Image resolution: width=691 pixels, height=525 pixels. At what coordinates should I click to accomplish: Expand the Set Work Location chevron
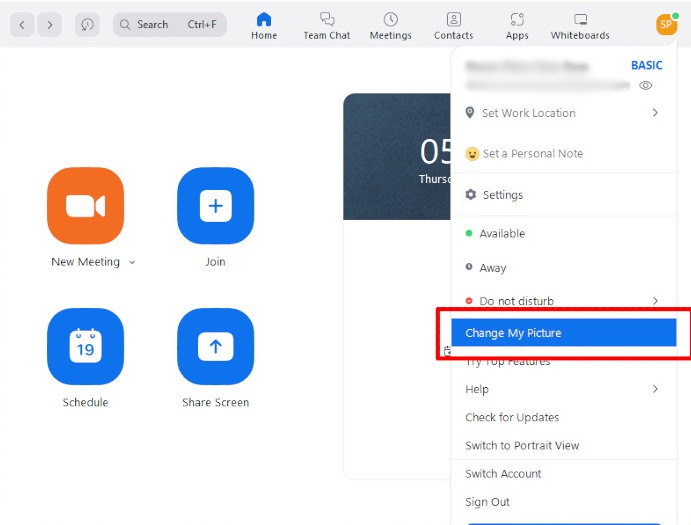tap(655, 113)
